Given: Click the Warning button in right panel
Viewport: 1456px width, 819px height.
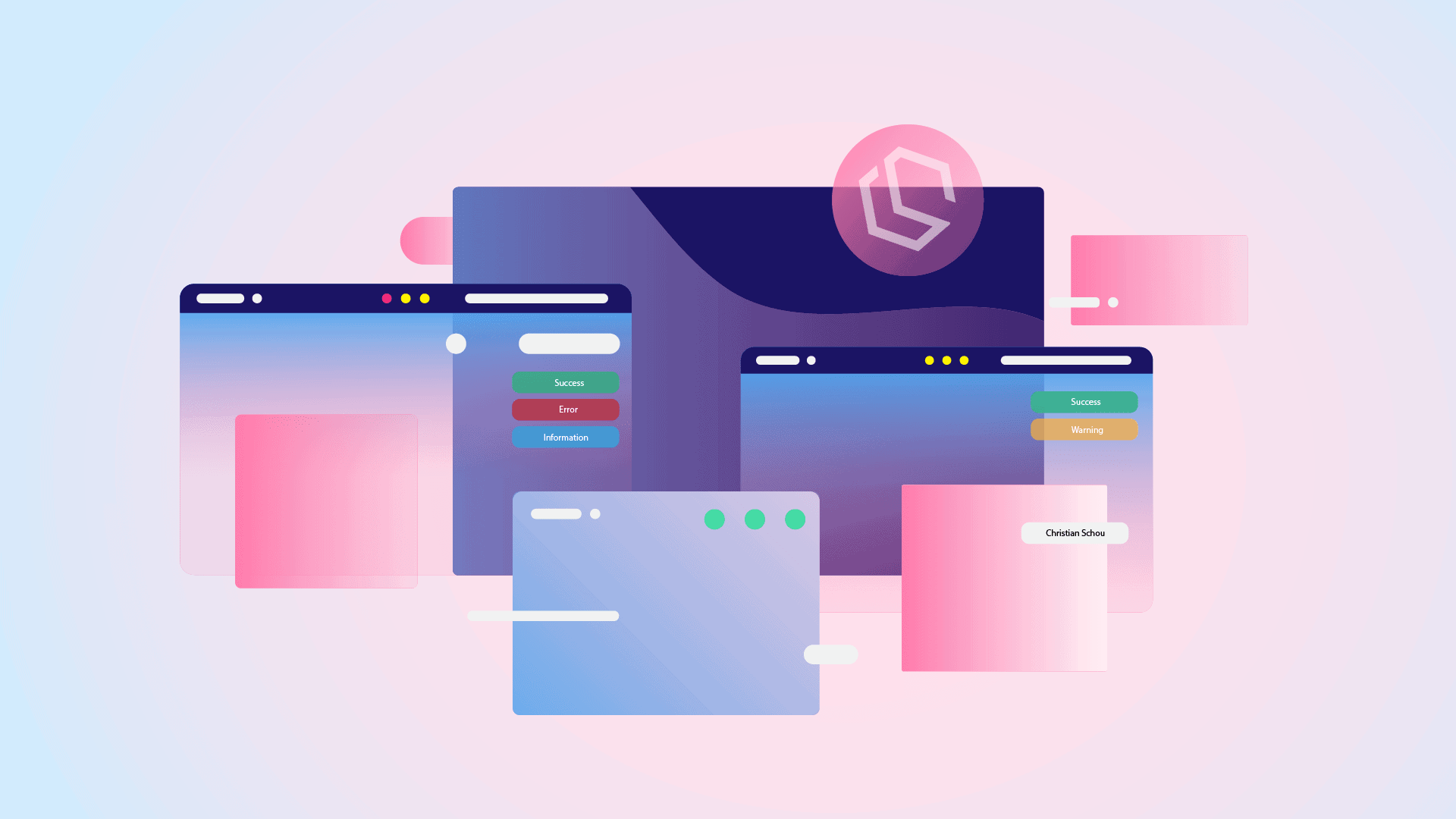Looking at the screenshot, I should (1085, 429).
